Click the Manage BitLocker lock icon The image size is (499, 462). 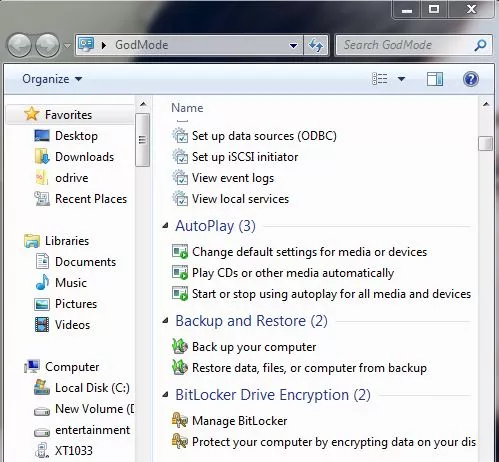[x=180, y=420]
